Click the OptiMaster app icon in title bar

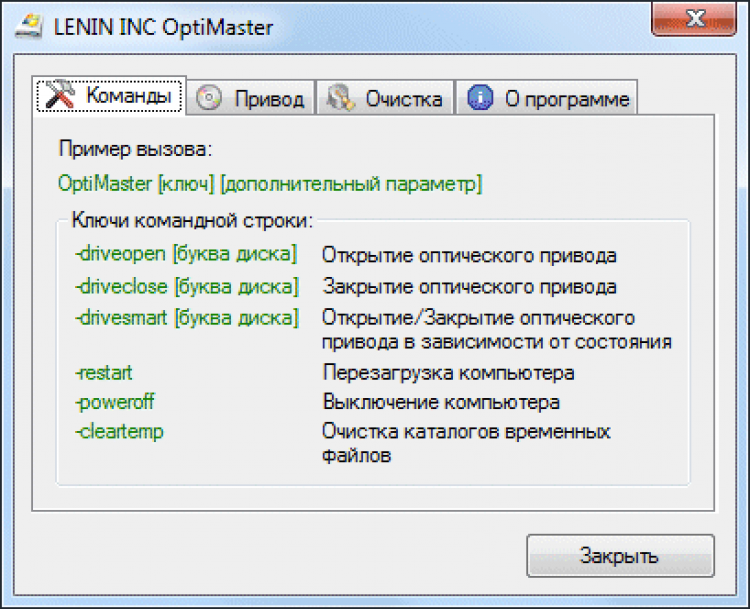tap(28, 26)
